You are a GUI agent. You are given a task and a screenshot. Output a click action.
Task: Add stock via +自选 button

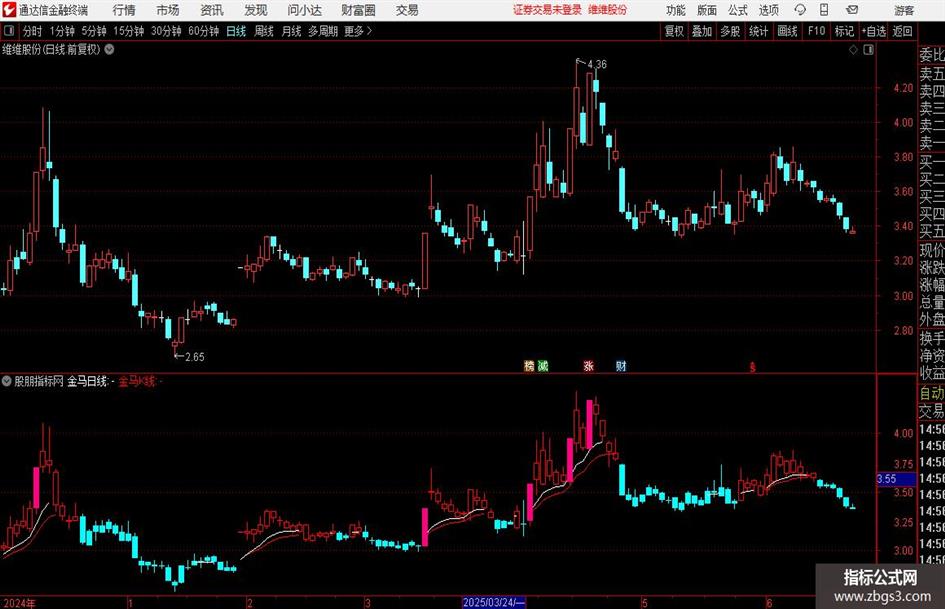click(874, 31)
